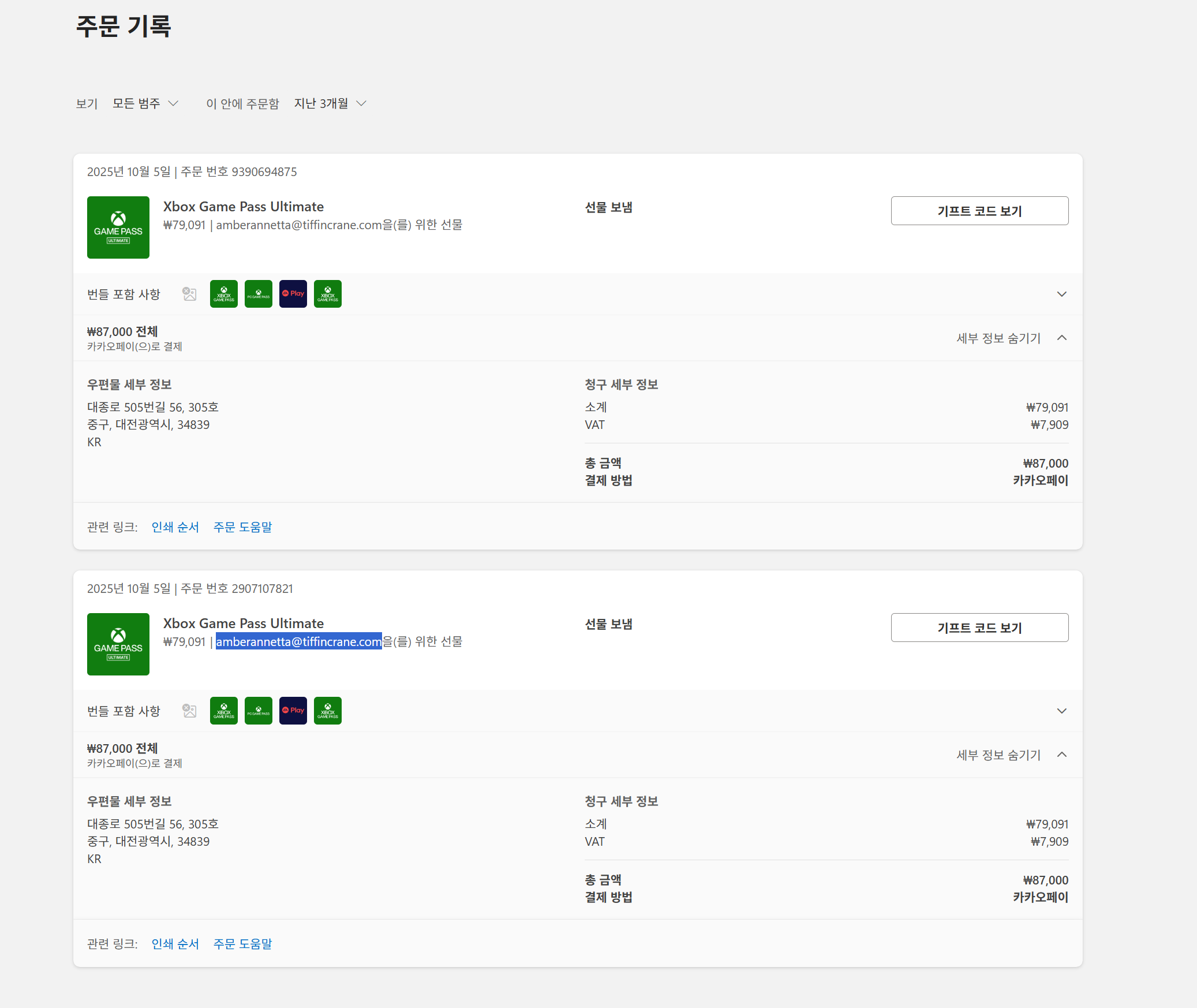Click unhighlighted email amberannetta@tiffincrane.com in order 9390694875
Viewport: 1197px width, 1008px height.
click(299, 225)
